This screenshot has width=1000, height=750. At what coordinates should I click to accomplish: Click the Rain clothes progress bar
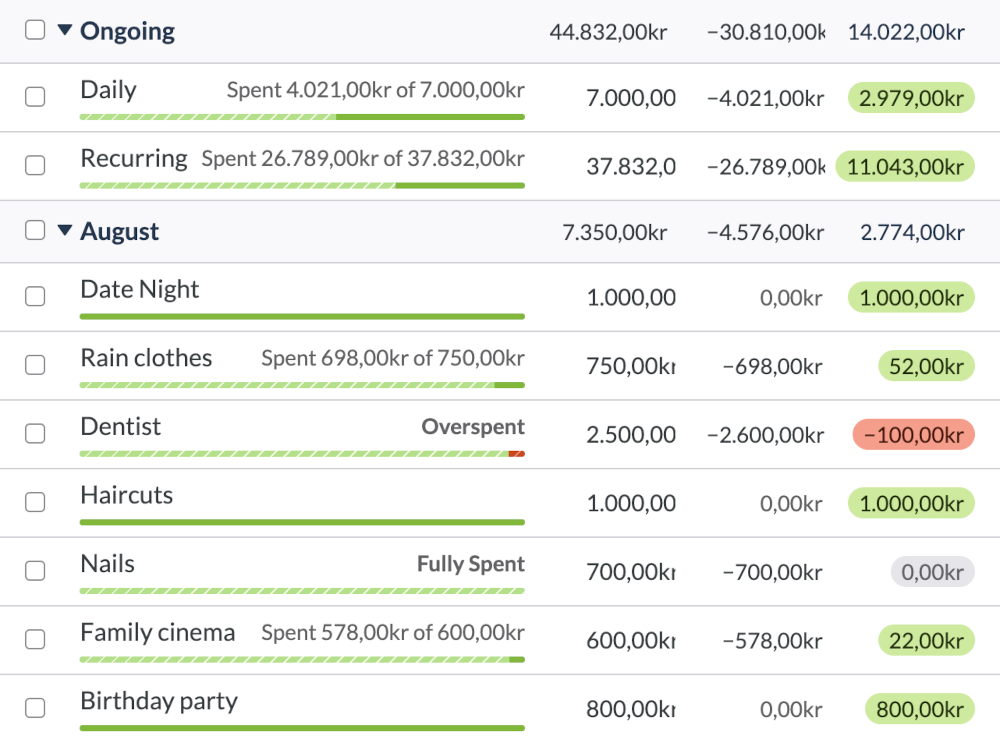click(x=302, y=385)
